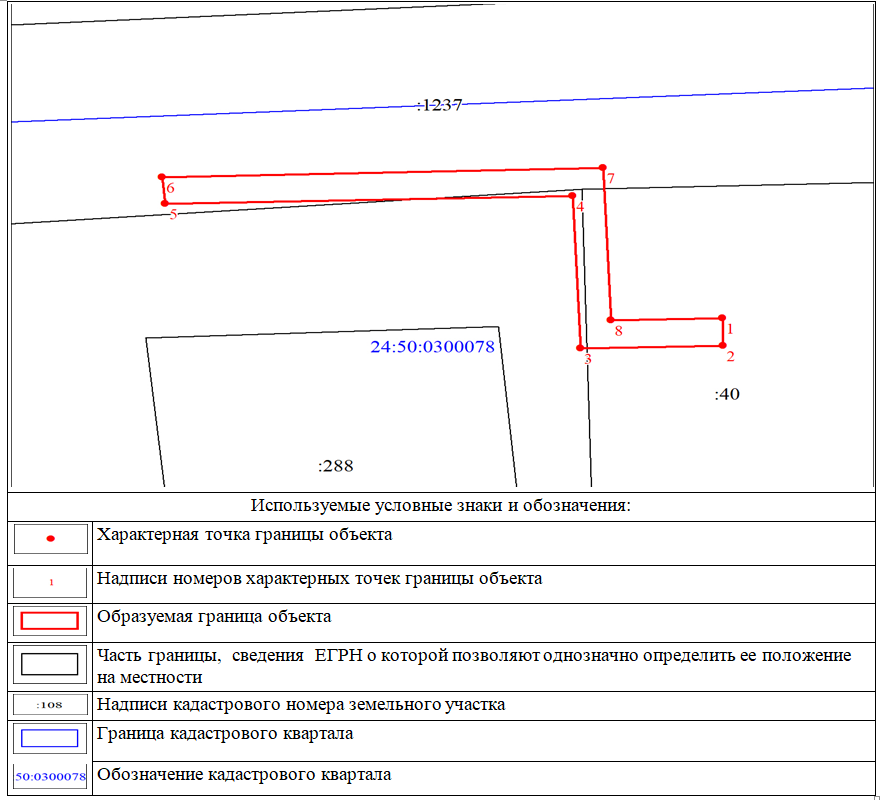Select boundary point 5 on the map
This screenshot has width=880, height=800.
(165, 203)
